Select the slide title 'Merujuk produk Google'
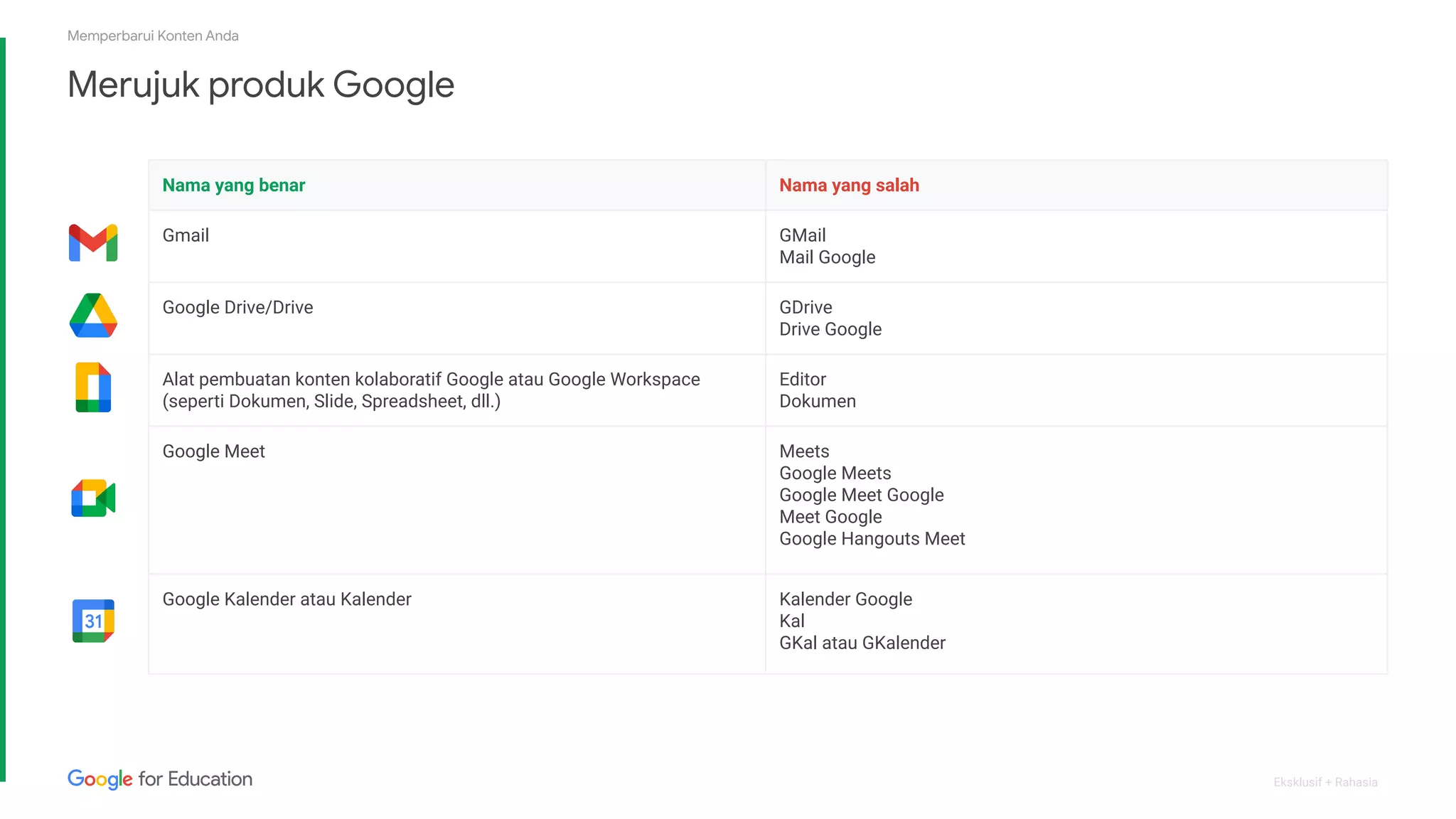The width and height of the screenshot is (1456, 819). [x=261, y=85]
